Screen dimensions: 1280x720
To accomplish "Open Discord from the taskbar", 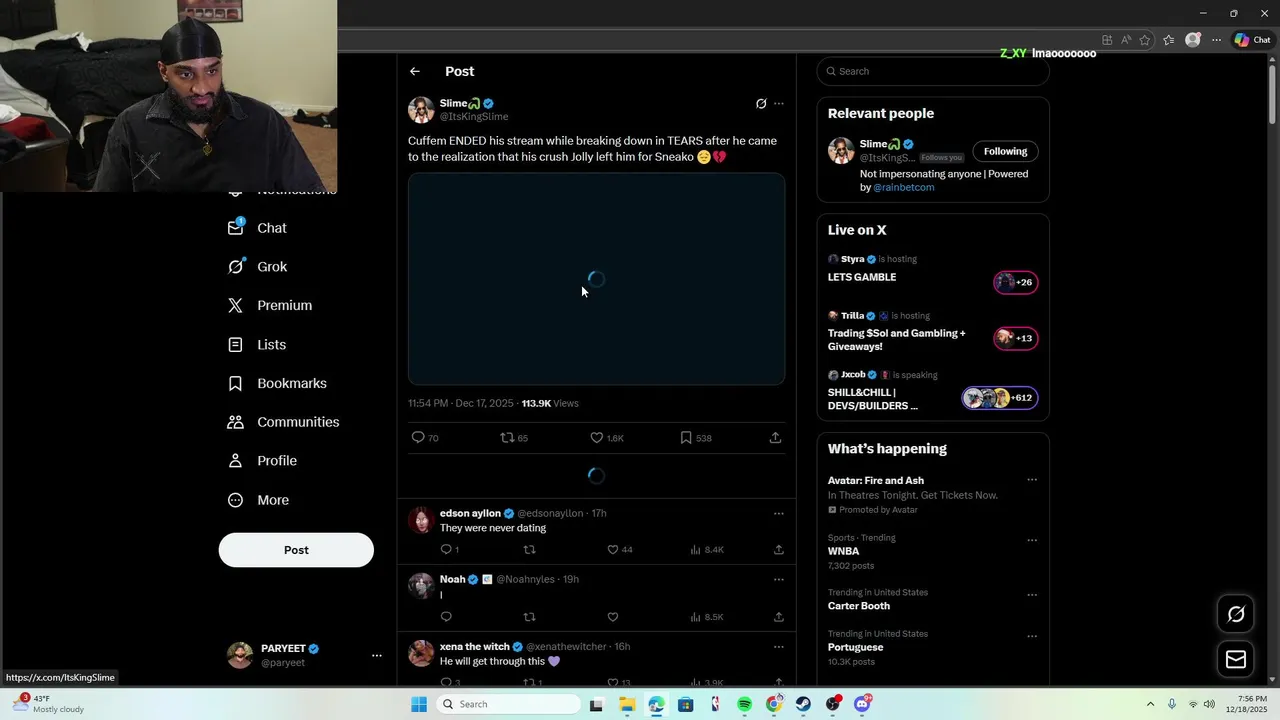I will (x=862, y=704).
